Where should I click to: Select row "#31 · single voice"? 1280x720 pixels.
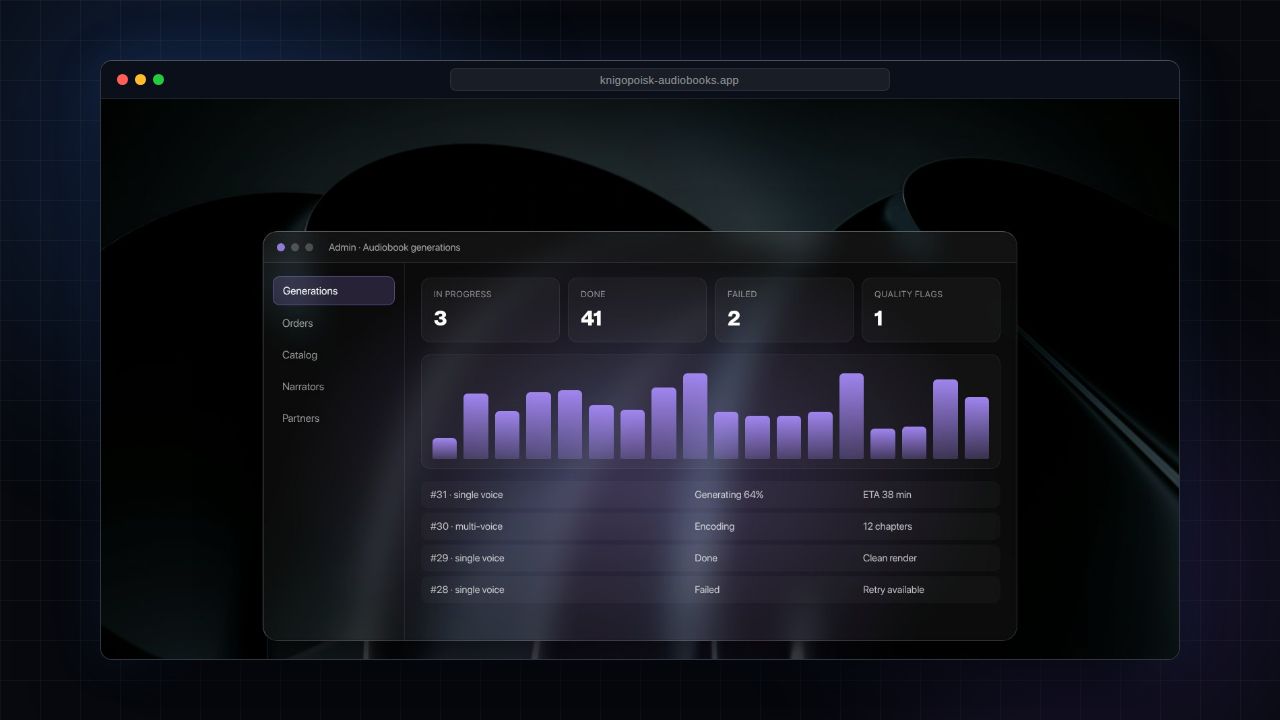(710, 495)
